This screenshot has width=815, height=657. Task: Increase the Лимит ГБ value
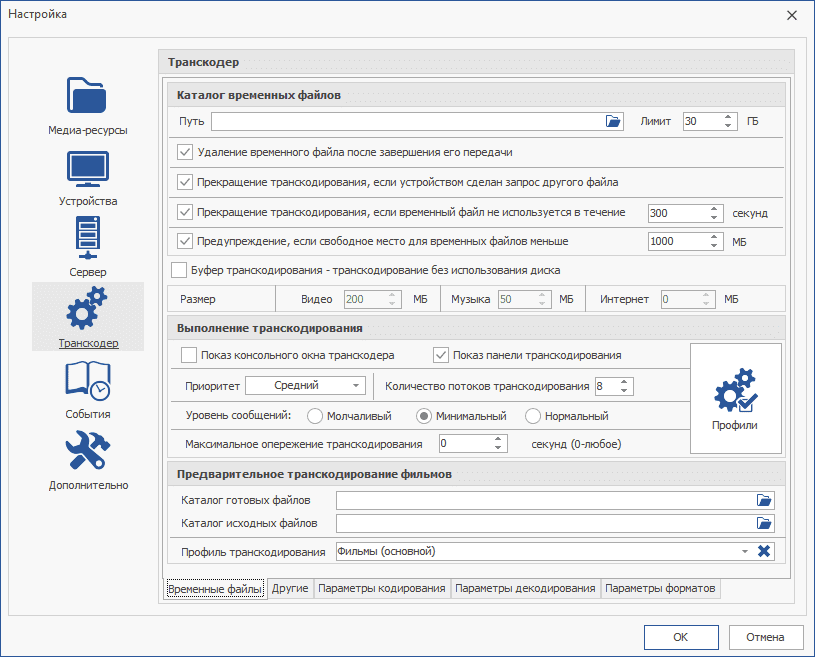click(728, 117)
